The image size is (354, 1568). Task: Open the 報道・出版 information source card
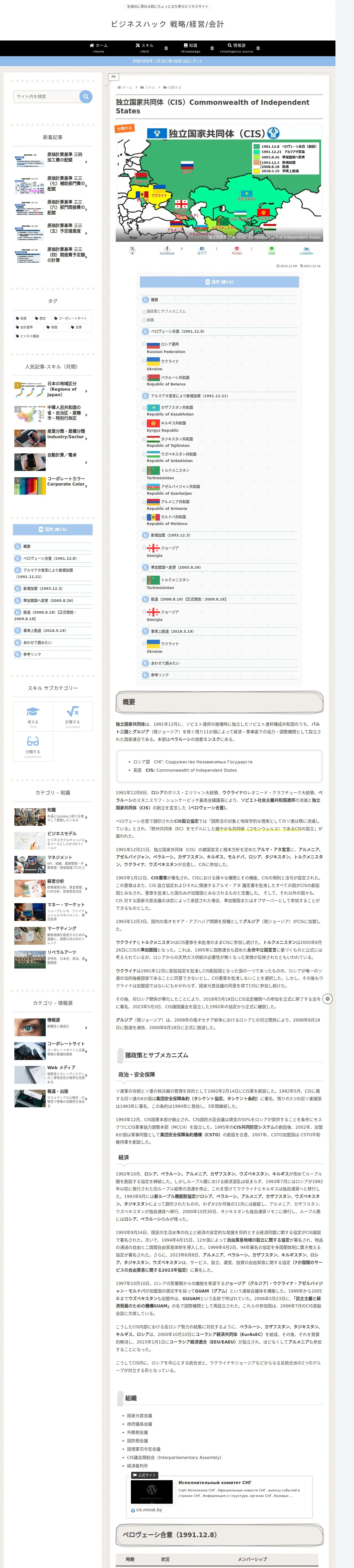53,1098
